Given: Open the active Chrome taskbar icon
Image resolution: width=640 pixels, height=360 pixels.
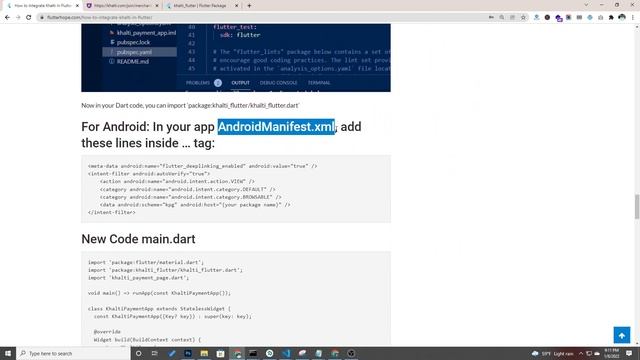Looking at the screenshot, I should click(237, 353).
